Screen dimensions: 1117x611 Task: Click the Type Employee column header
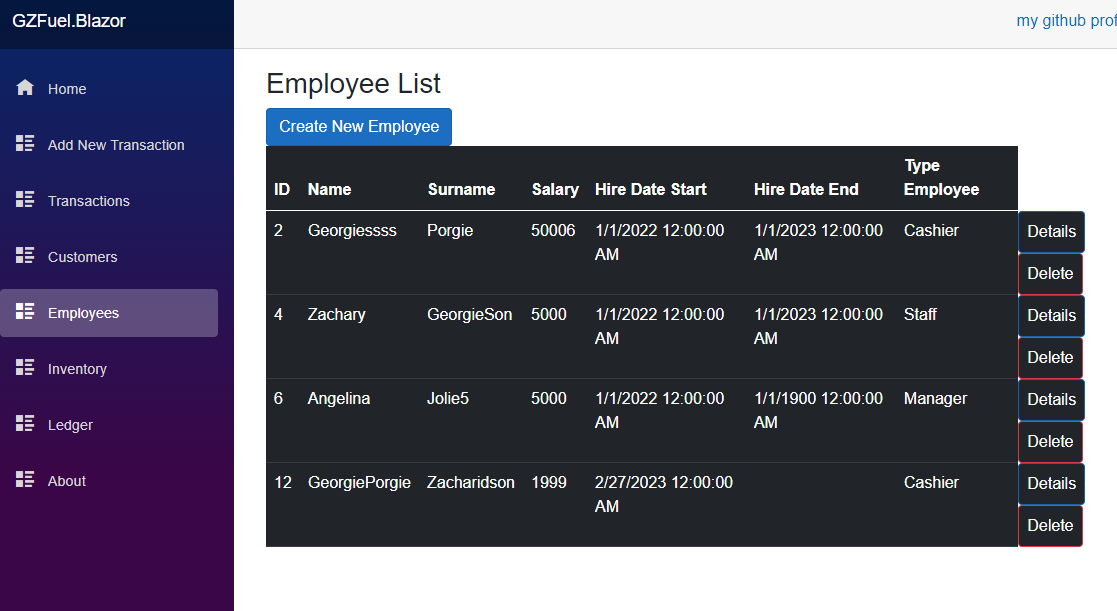pyautogui.click(x=941, y=177)
